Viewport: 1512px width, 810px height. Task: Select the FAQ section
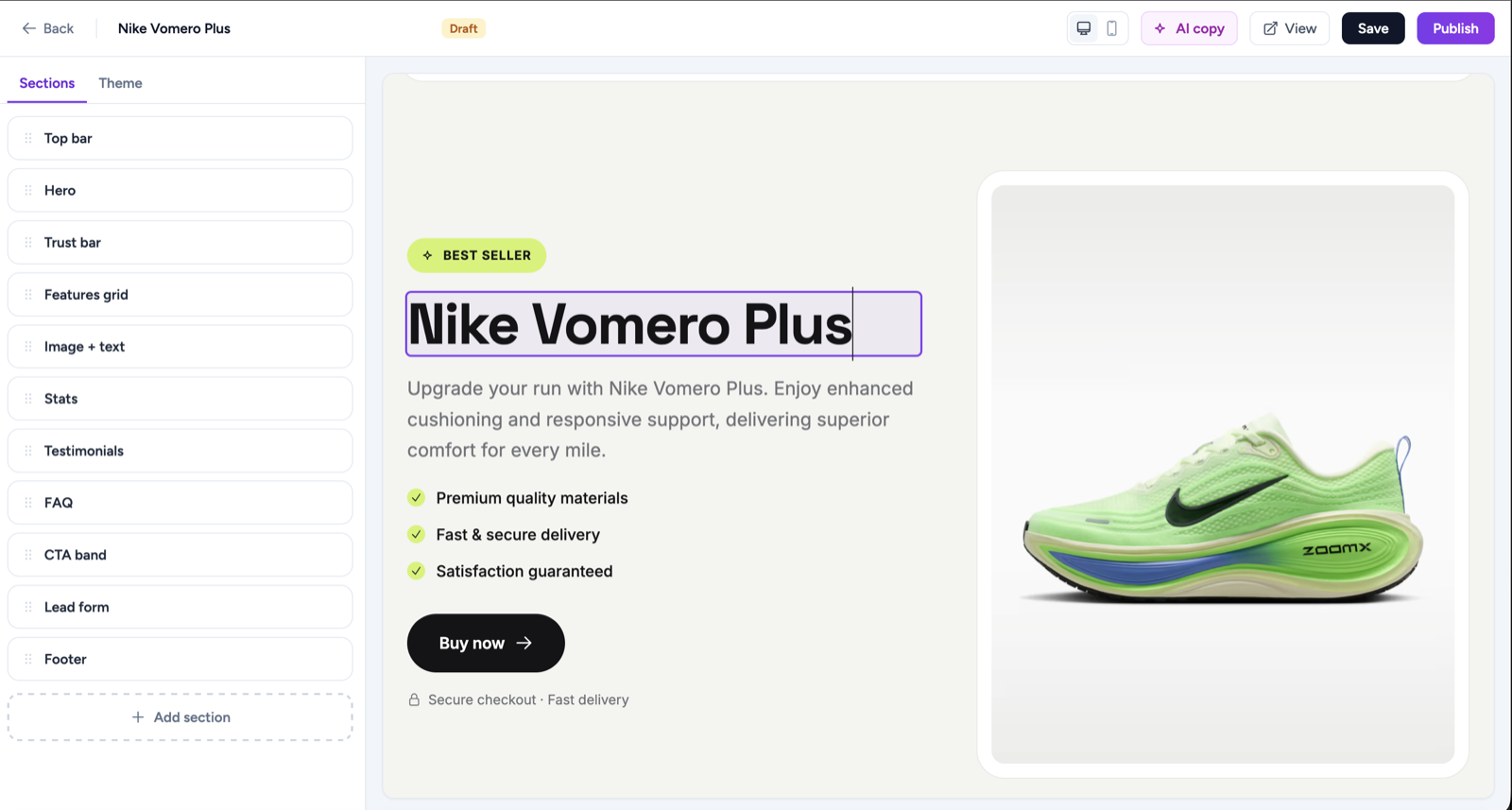180,502
